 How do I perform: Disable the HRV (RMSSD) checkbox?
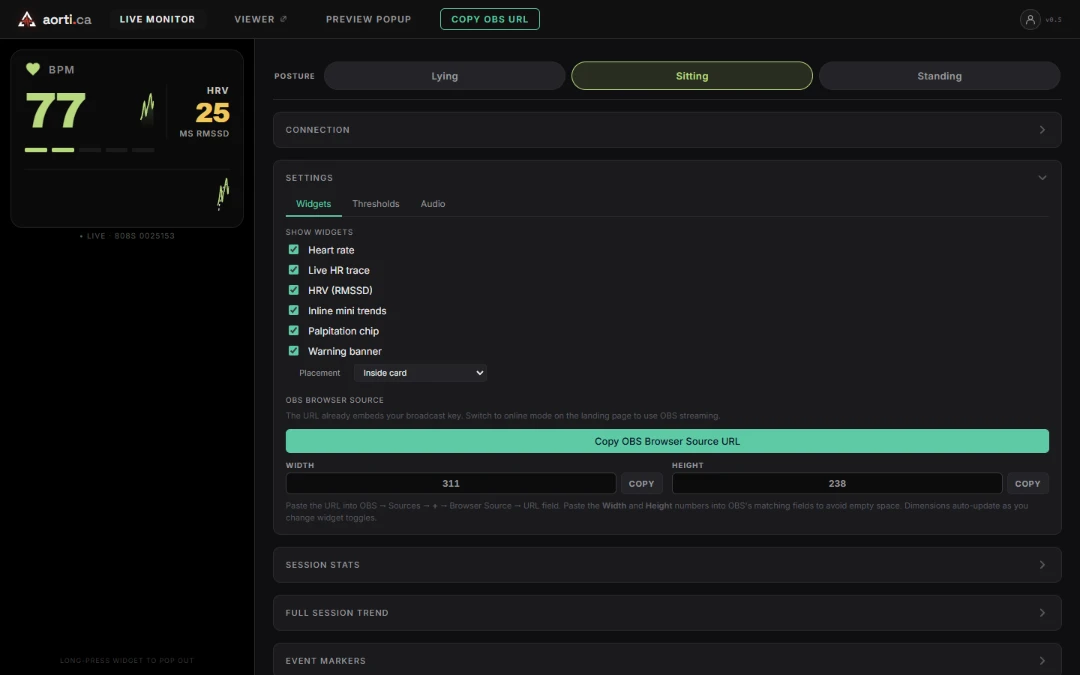293,290
